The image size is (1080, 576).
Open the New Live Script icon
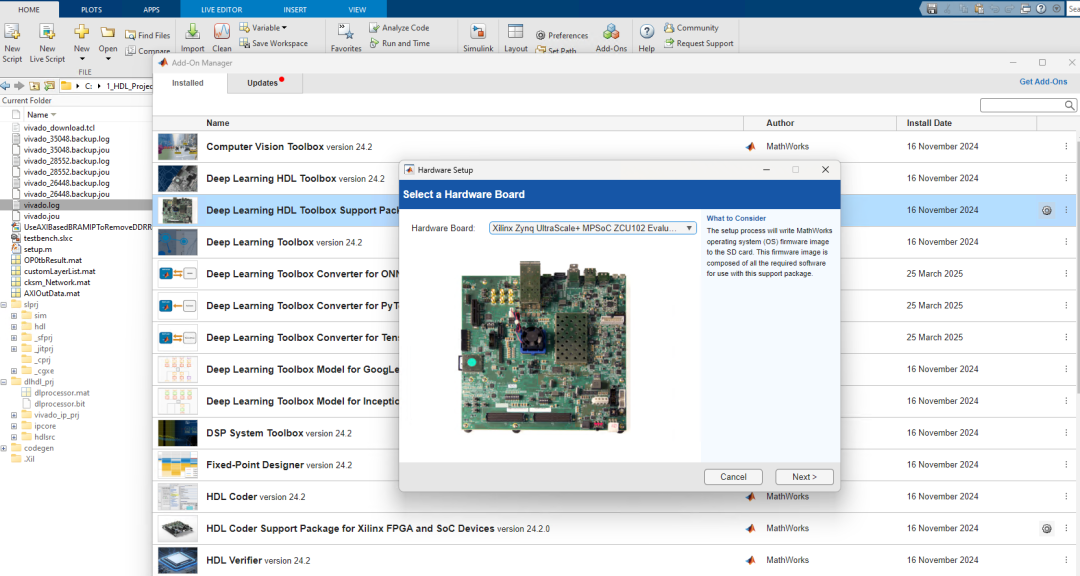(47, 32)
